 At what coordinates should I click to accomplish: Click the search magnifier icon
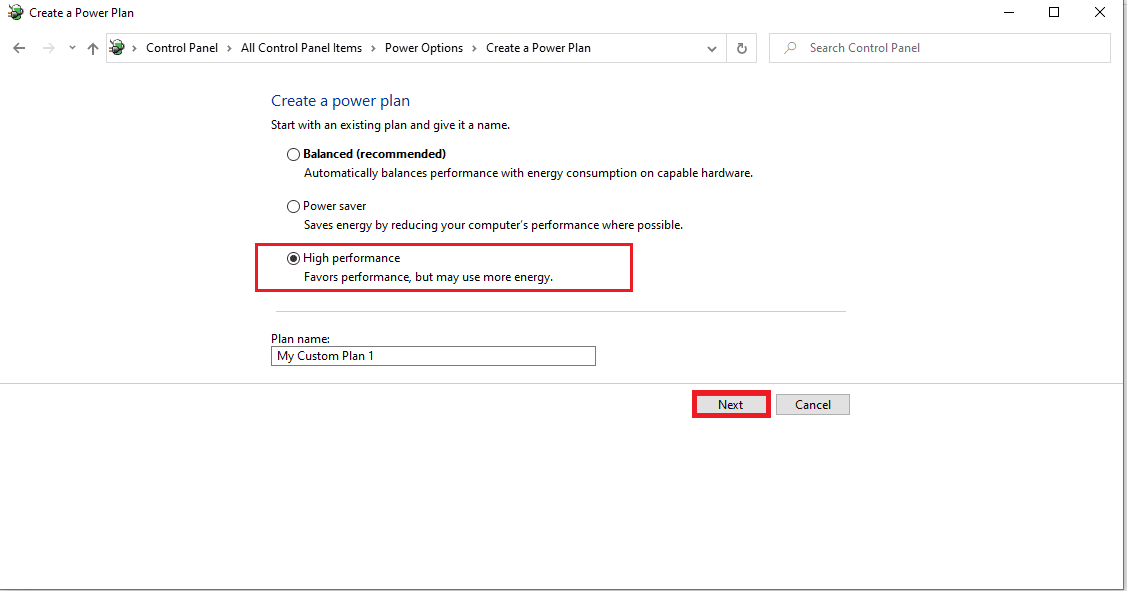tap(790, 47)
